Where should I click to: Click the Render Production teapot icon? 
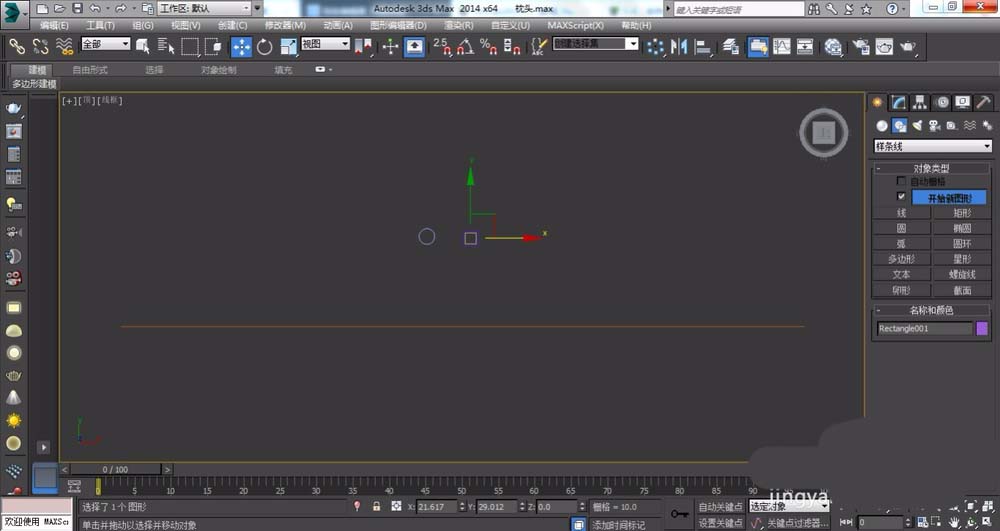tap(908, 47)
